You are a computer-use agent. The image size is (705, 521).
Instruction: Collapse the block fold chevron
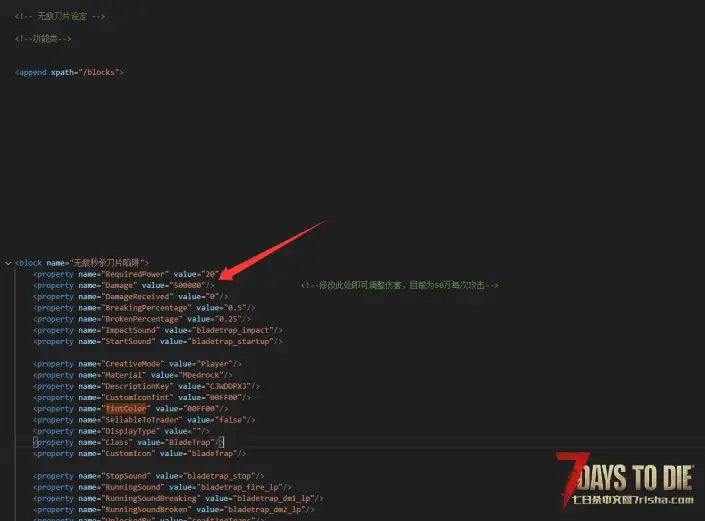[8, 262]
